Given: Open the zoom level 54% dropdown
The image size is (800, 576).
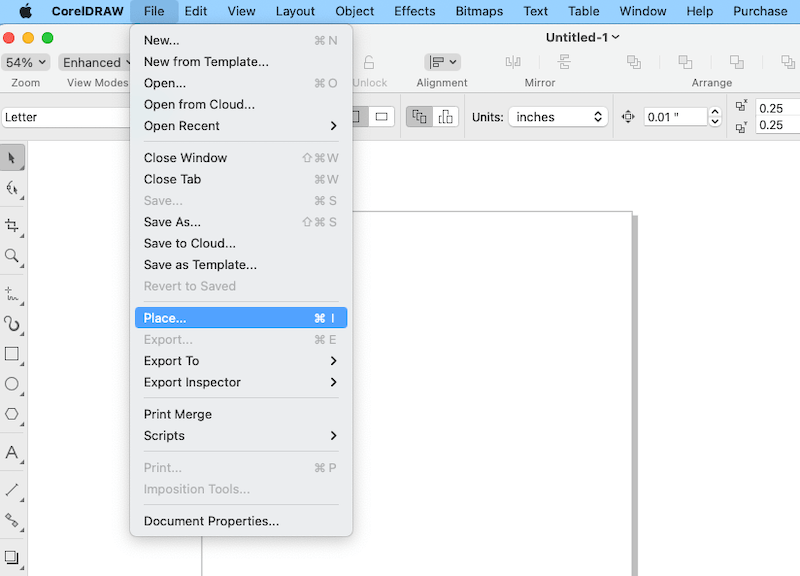Looking at the screenshot, I should point(26,62).
